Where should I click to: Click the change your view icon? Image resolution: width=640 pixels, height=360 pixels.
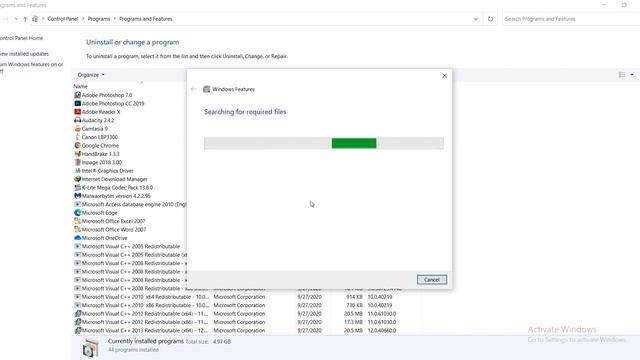tap(622, 75)
